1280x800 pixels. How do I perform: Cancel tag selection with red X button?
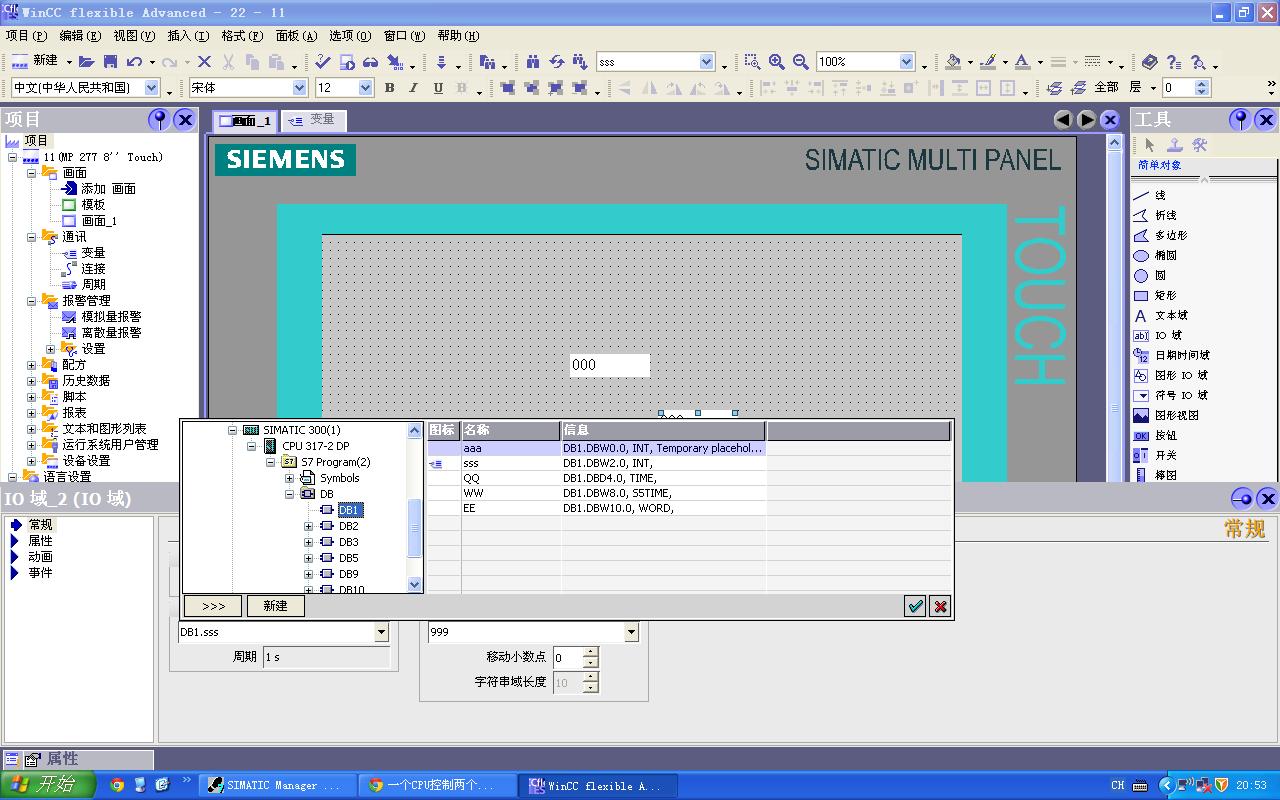click(x=940, y=606)
